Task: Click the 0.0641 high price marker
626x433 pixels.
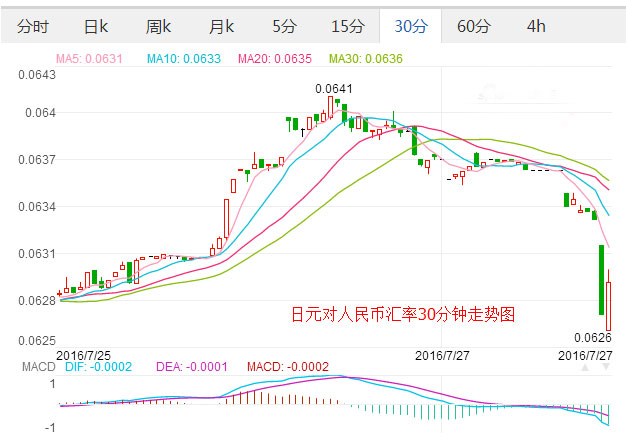Action: pyautogui.click(x=334, y=89)
